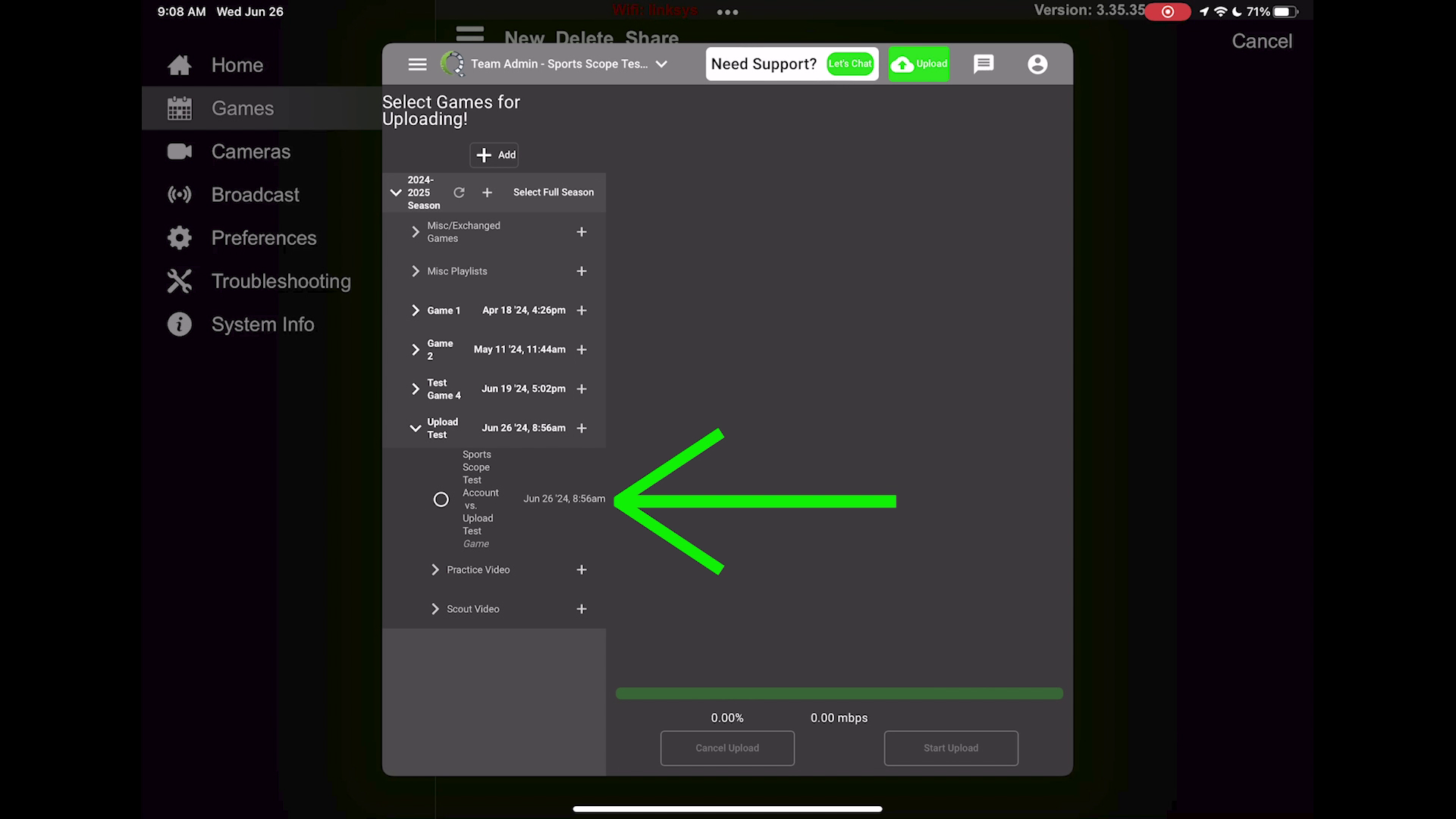Expand the Game 1 entry

pyautogui.click(x=416, y=310)
